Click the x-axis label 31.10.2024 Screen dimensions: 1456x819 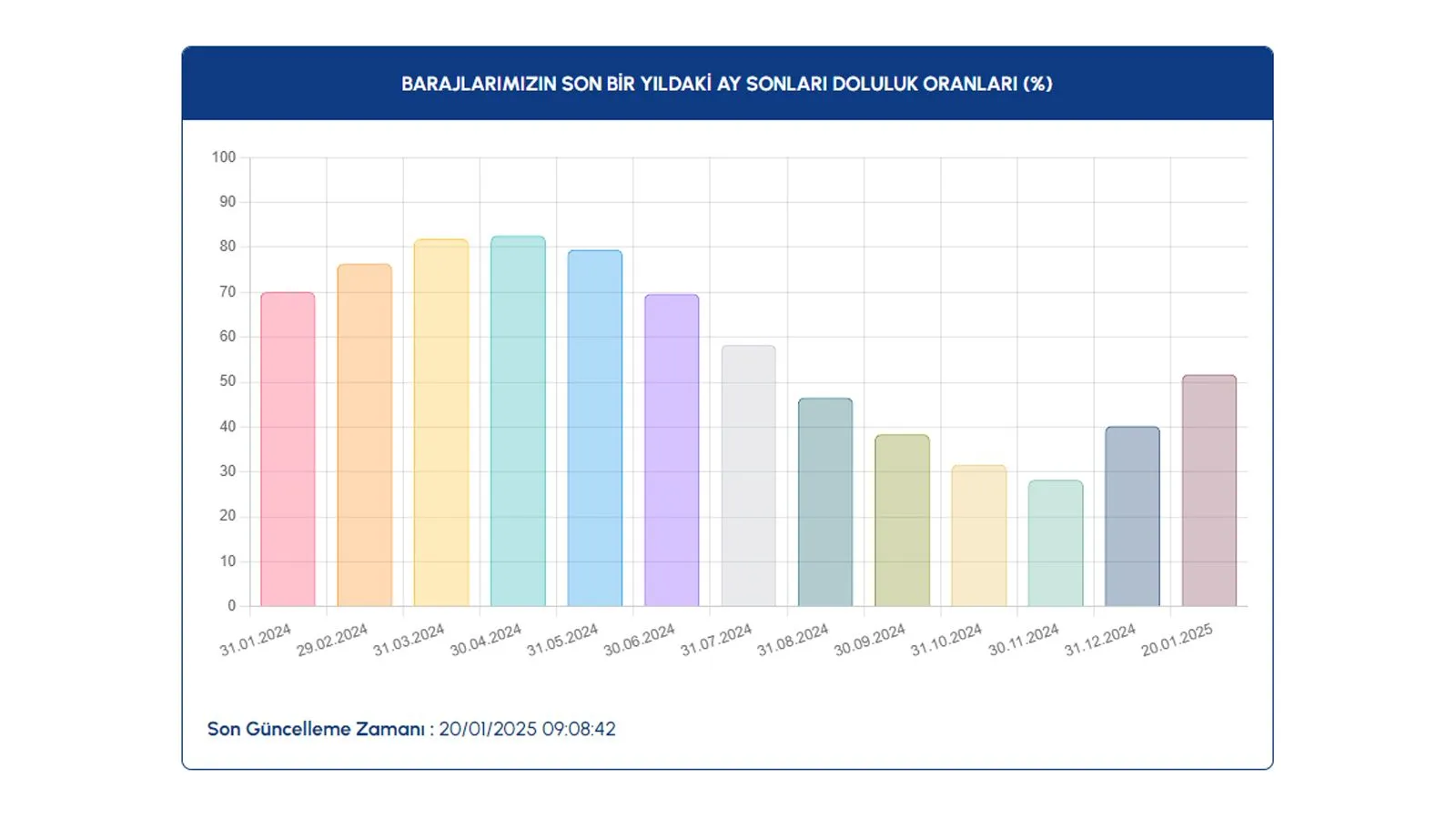946,640
